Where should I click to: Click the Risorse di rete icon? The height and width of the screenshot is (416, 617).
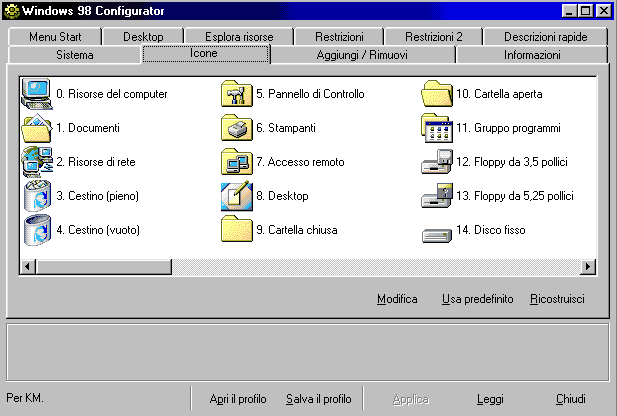click(37, 162)
